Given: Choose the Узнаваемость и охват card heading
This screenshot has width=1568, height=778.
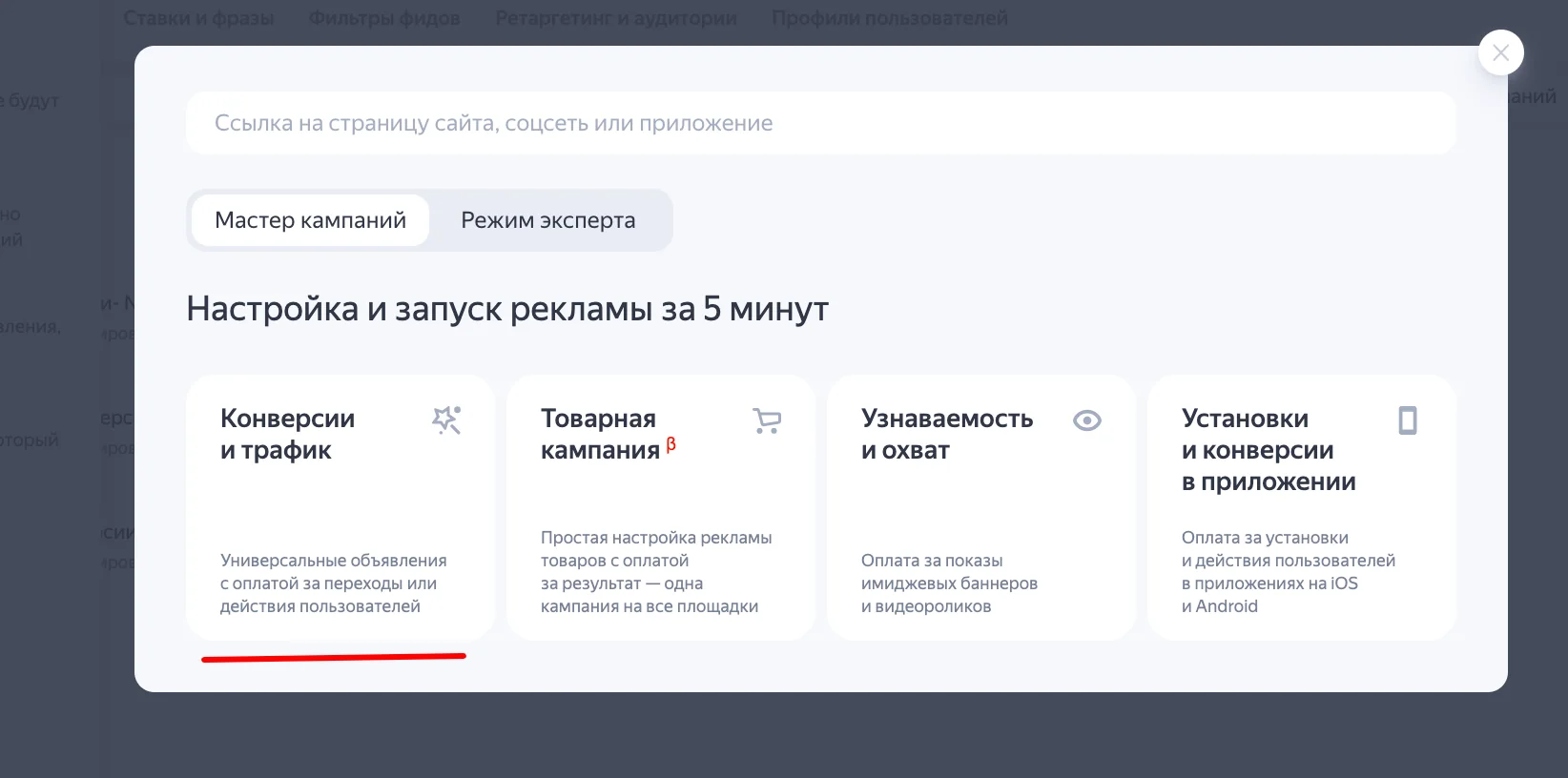Looking at the screenshot, I should [947, 434].
